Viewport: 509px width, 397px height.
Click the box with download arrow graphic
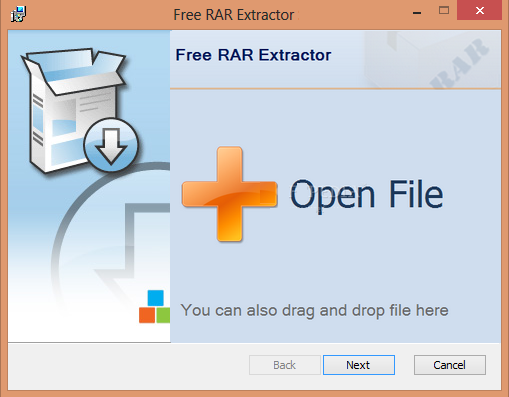80,111
